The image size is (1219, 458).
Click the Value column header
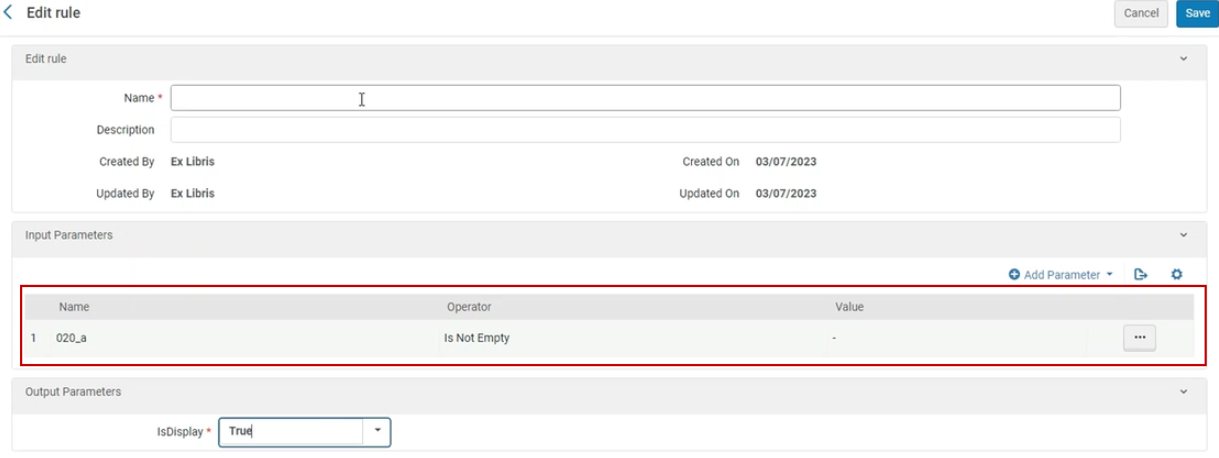849,307
